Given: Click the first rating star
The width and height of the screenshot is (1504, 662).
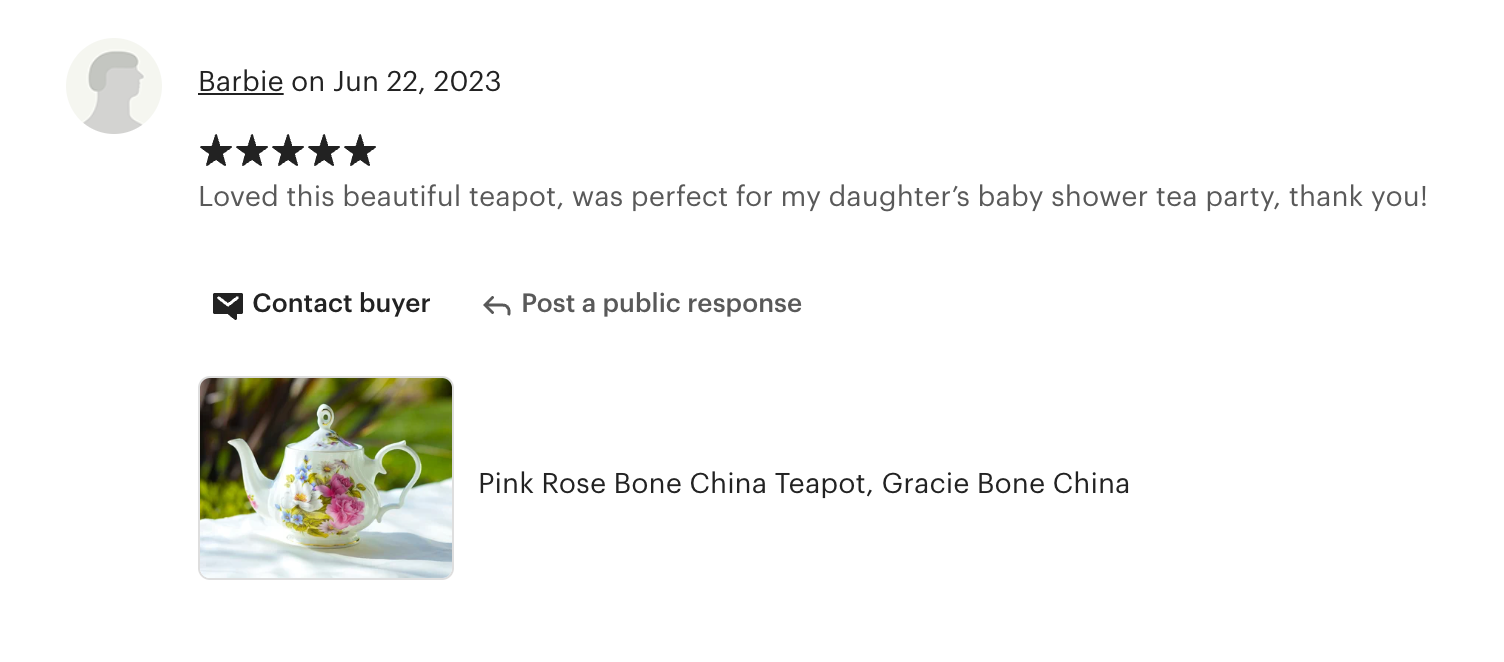Looking at the screenshot, I should pos(215,152).
